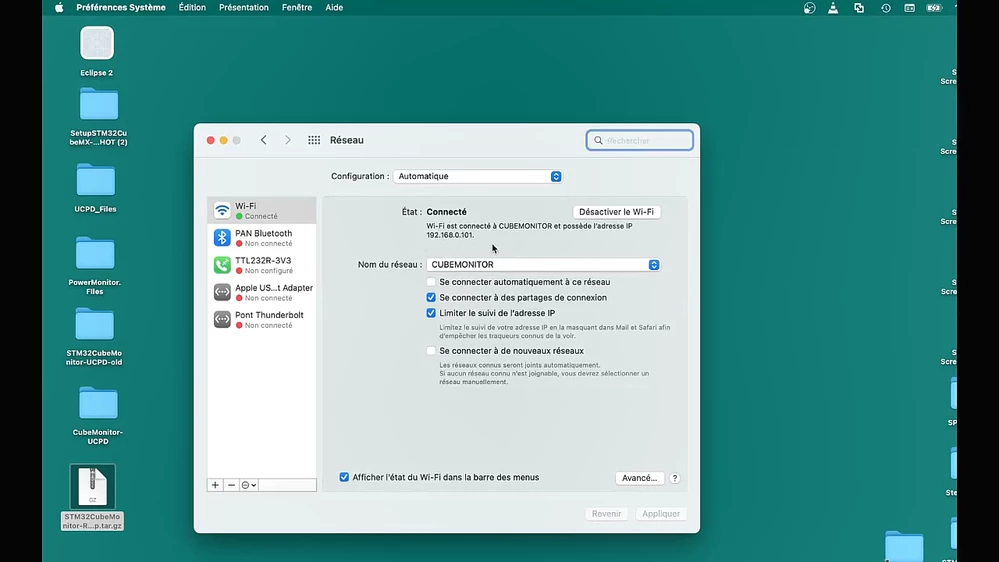Go forward with the right chevron

(x=288, y=140)
